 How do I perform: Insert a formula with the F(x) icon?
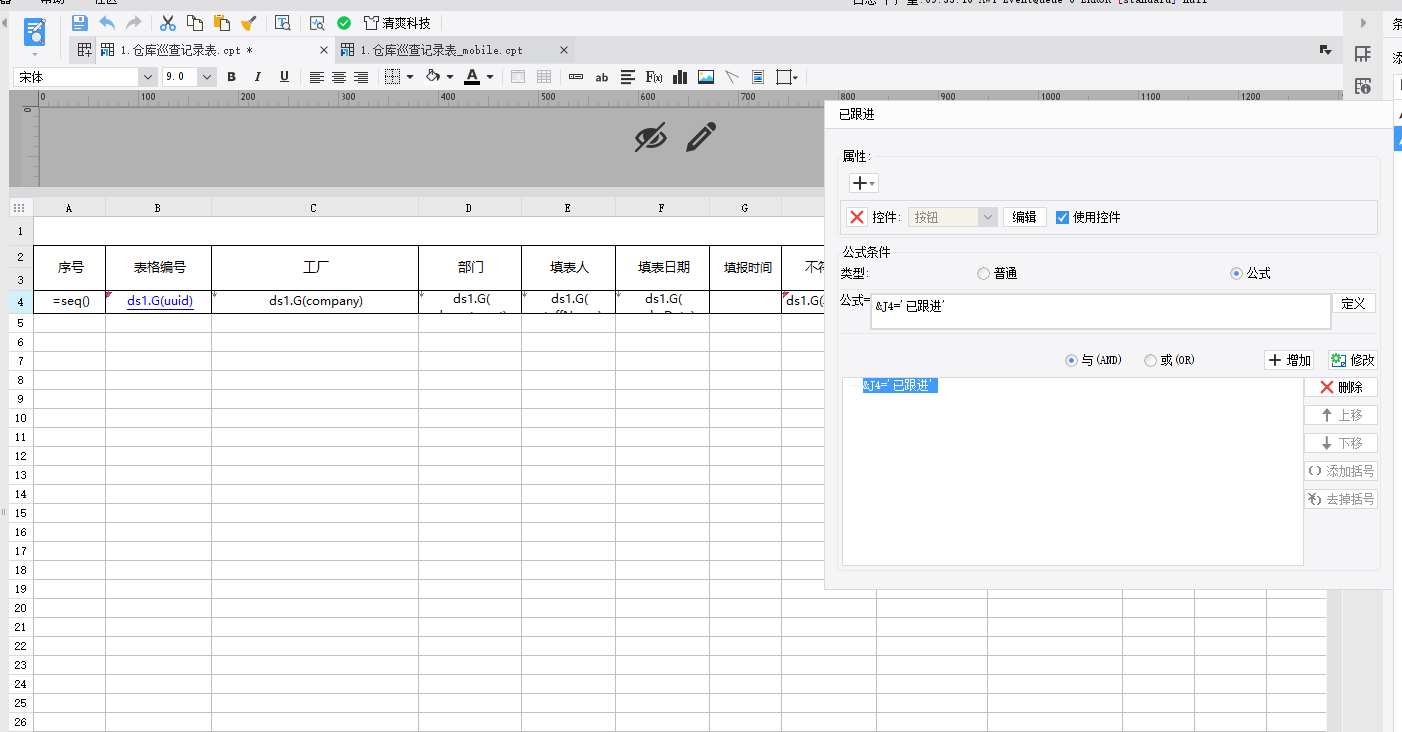tap(654, 77)
